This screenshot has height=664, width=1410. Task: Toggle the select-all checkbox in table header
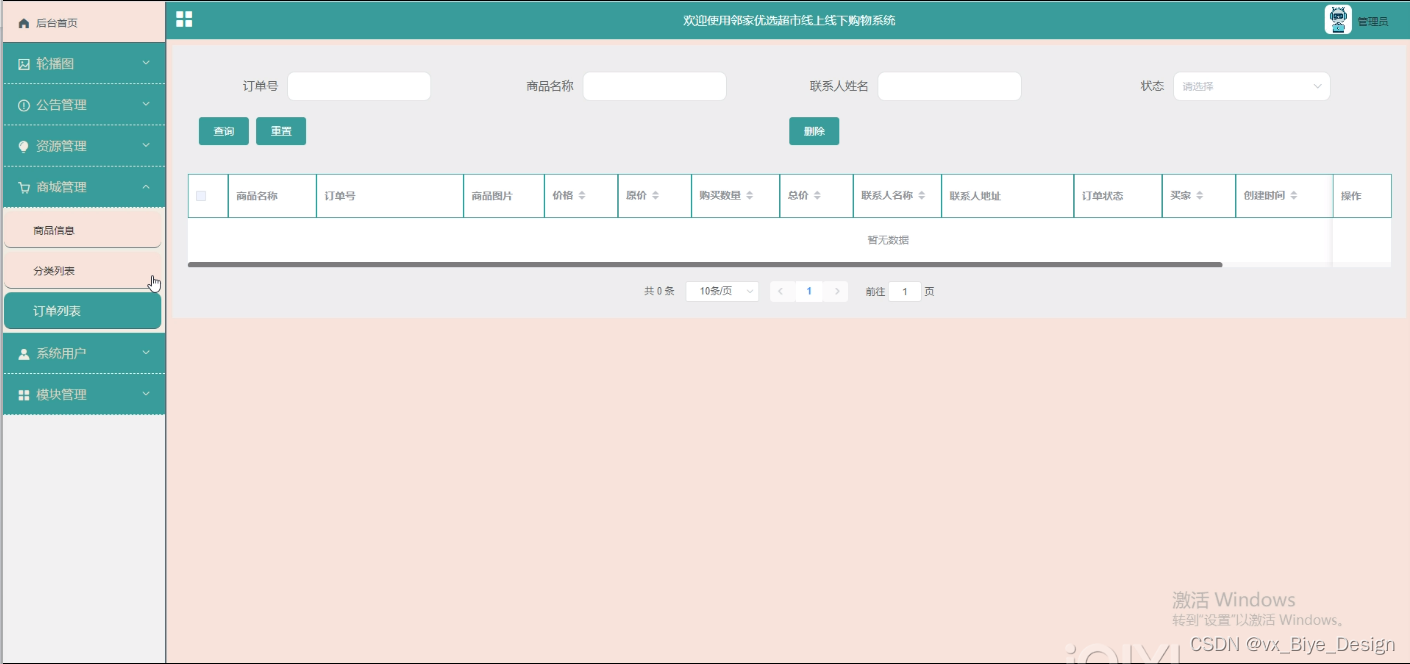coord(201,196)
